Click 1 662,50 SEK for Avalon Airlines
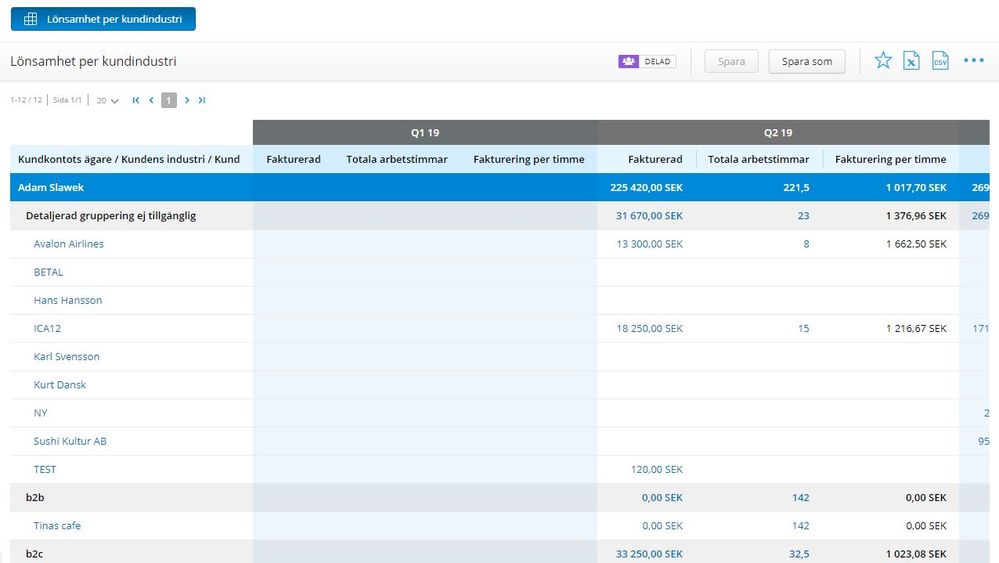This screenshot has width=999, height=563. pos(916,244)
